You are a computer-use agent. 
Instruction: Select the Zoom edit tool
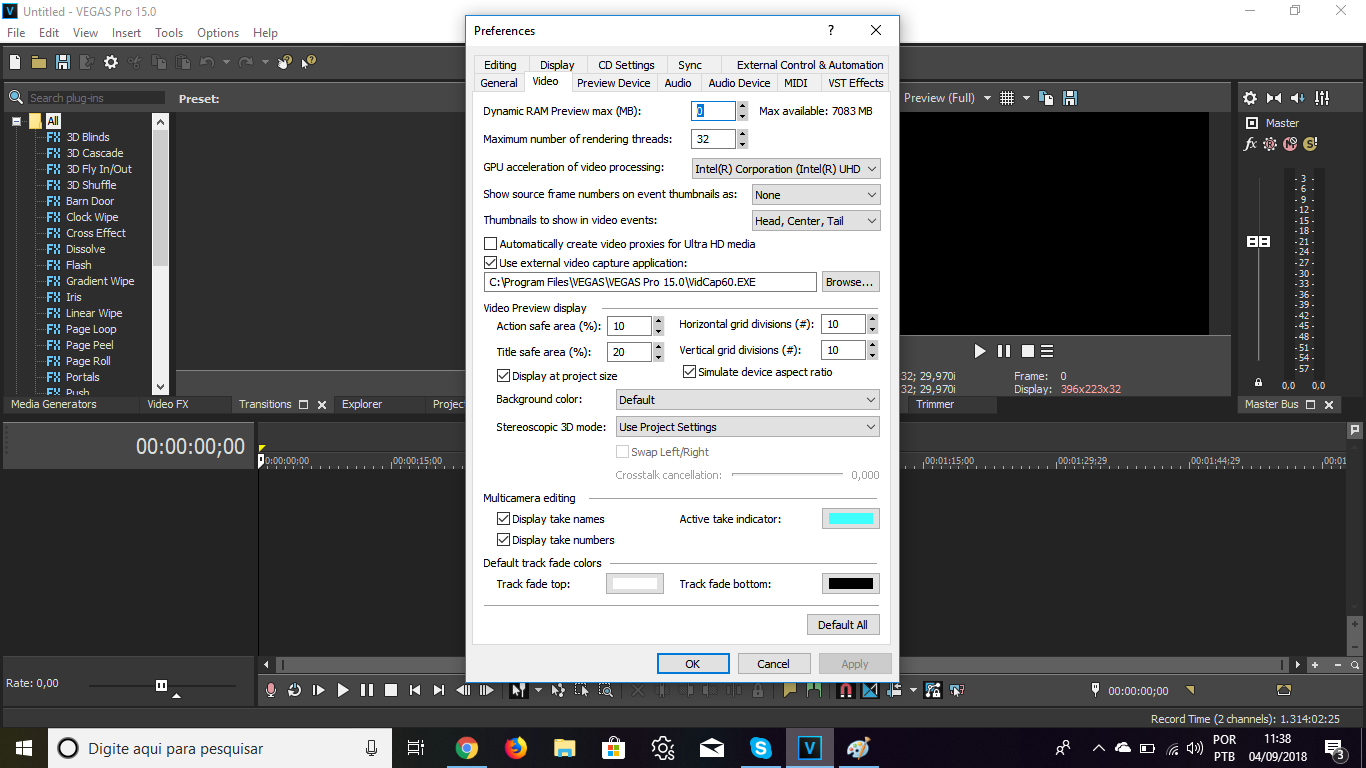pyautogui.click(x=605, y=690)
